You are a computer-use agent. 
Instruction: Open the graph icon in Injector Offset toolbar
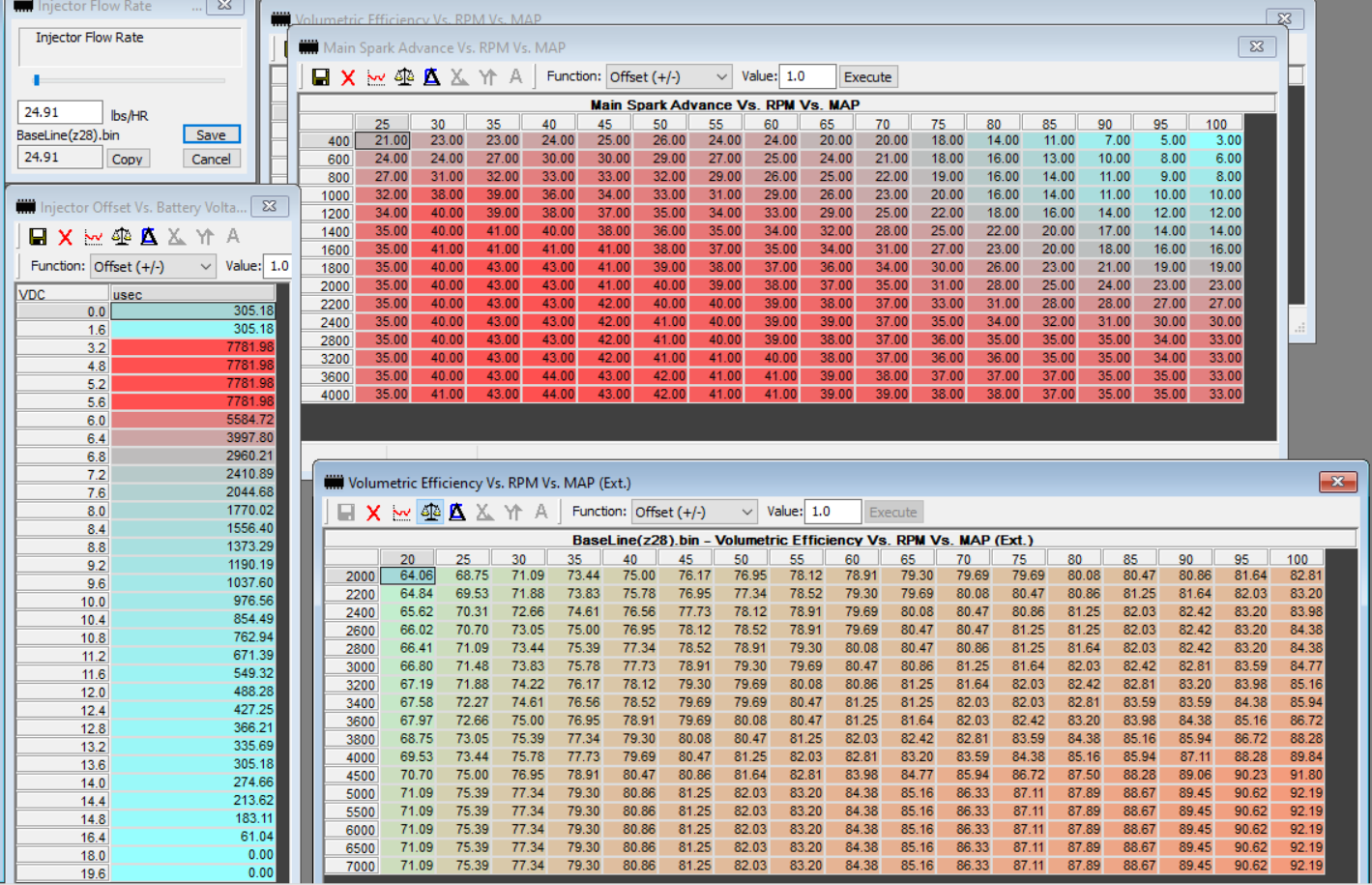(x=94, y=237)
